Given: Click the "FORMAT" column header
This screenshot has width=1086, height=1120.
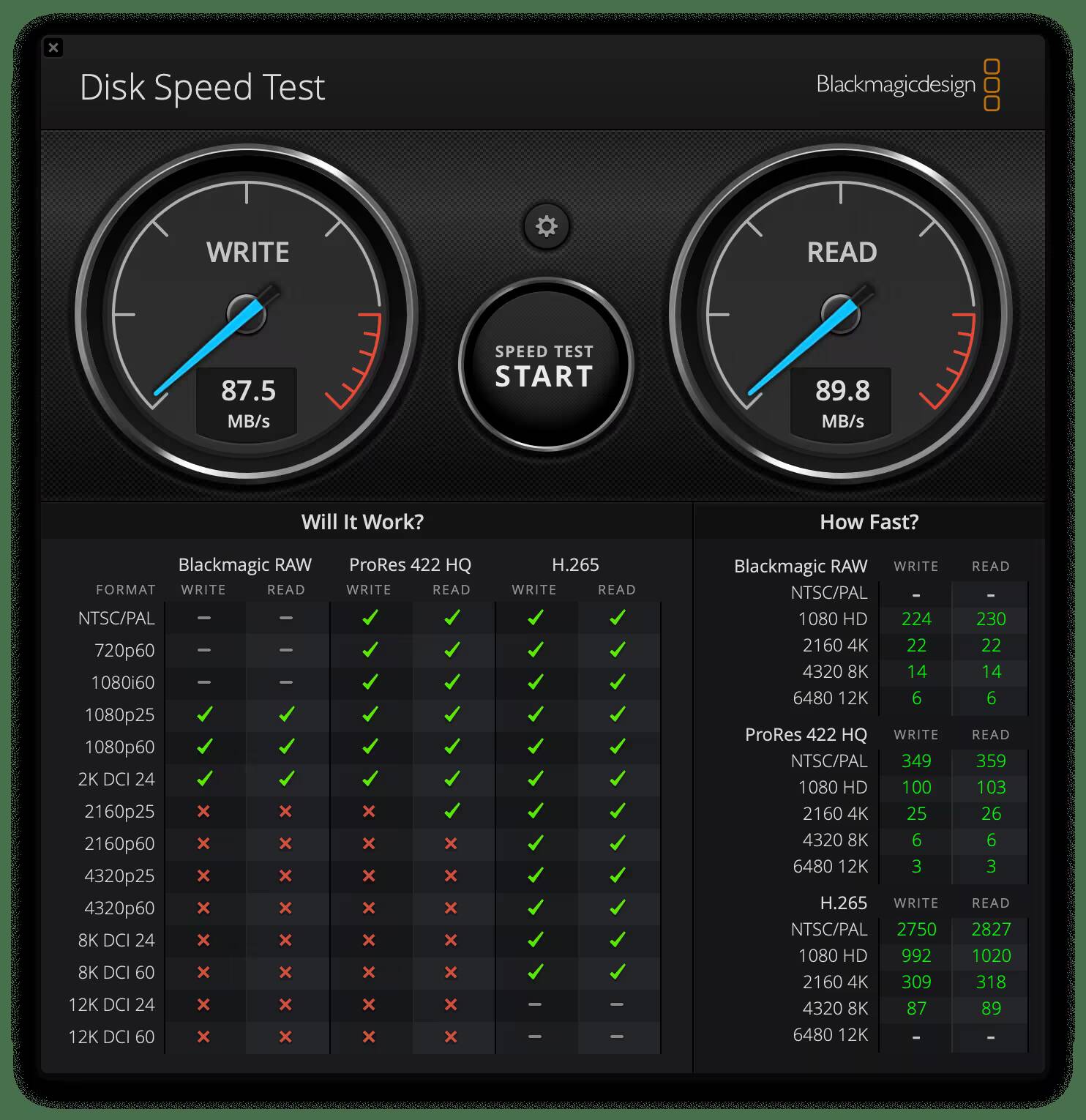Looking at the screenshot, I should coord(126,590).
